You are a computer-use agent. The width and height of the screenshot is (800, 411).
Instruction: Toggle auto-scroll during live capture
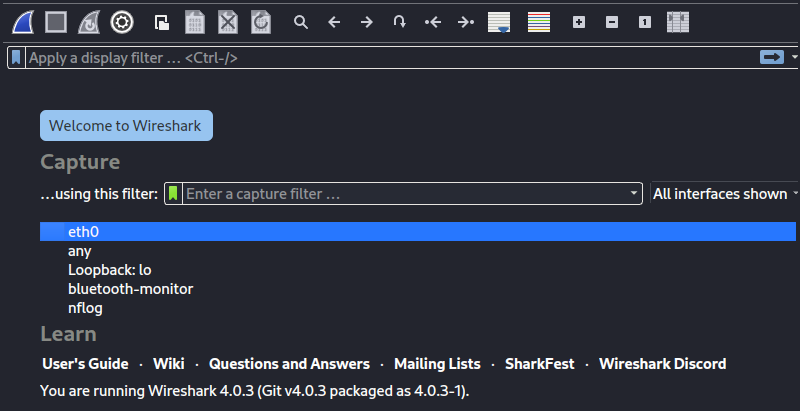click(499, 22)
